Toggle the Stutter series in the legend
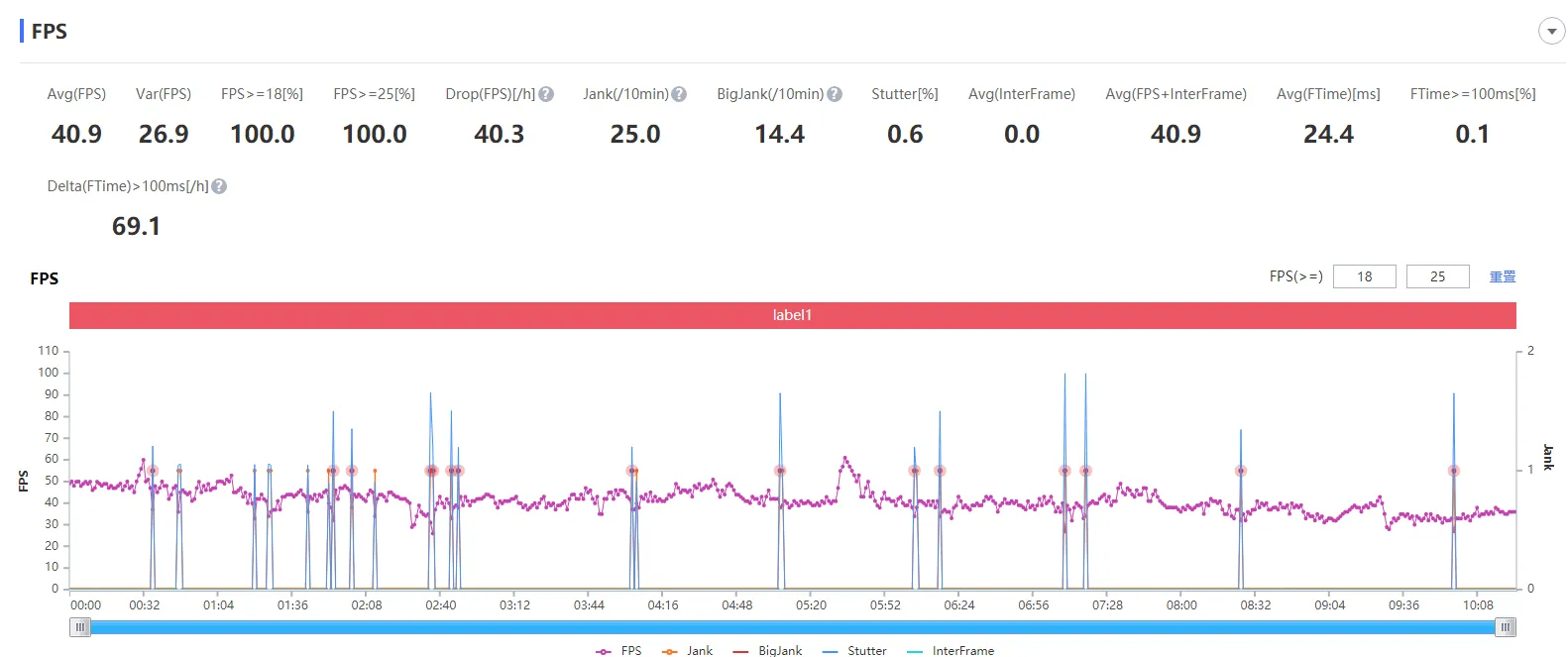 [x=854, y=651]
